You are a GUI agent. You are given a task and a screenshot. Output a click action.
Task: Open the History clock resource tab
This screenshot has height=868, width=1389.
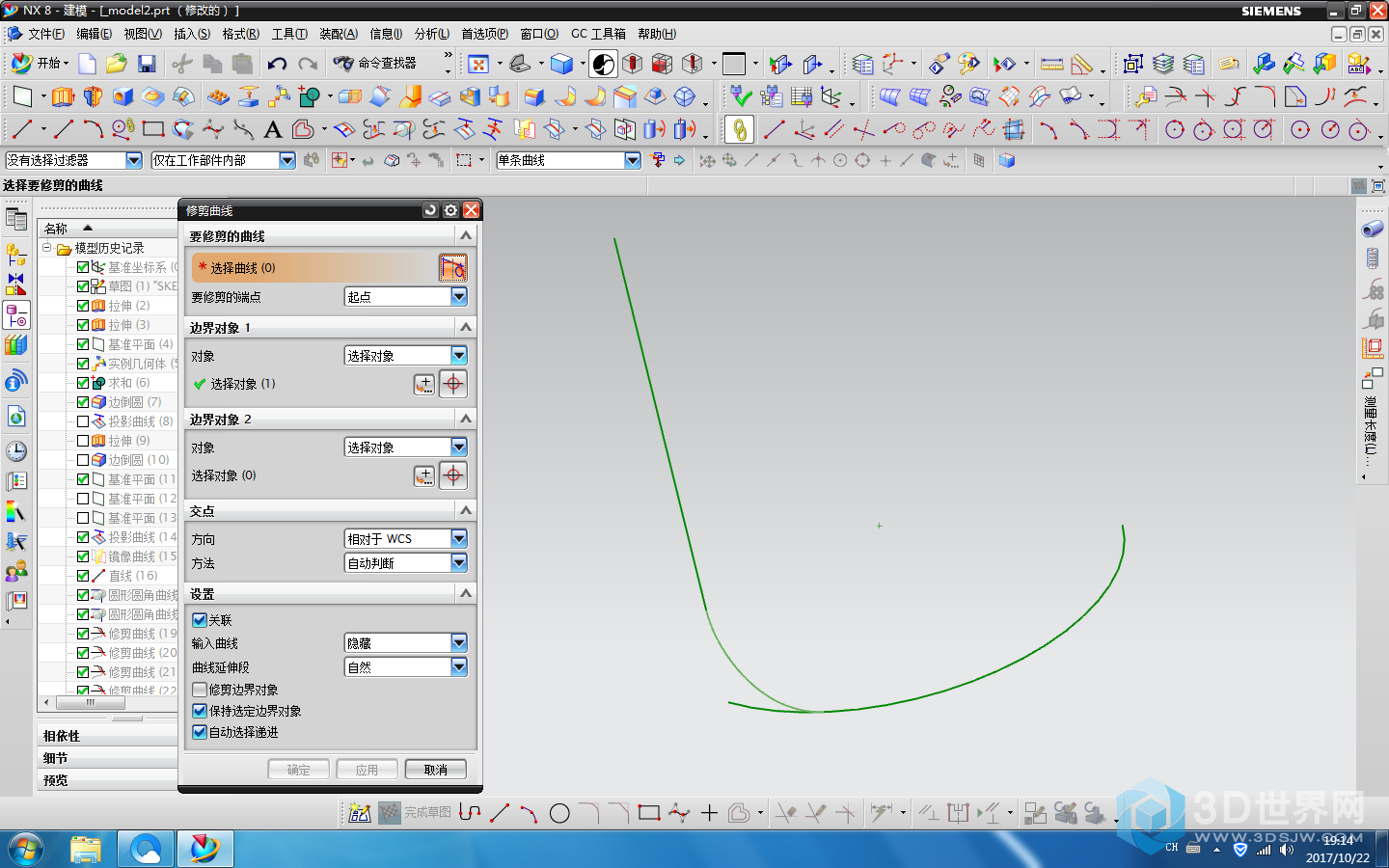[16, 450]
